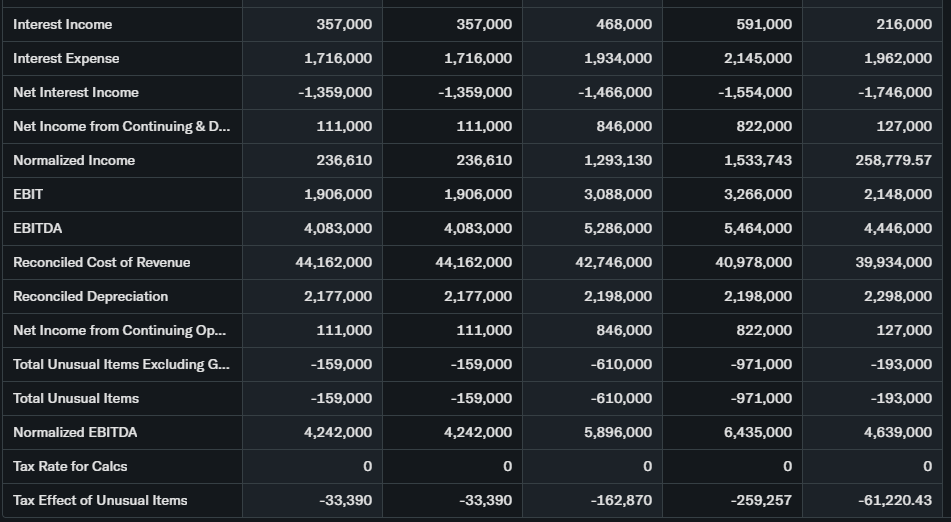
Task: Select the 2,298,000 Reconciled Depreciation value
Action: [898, 296]
